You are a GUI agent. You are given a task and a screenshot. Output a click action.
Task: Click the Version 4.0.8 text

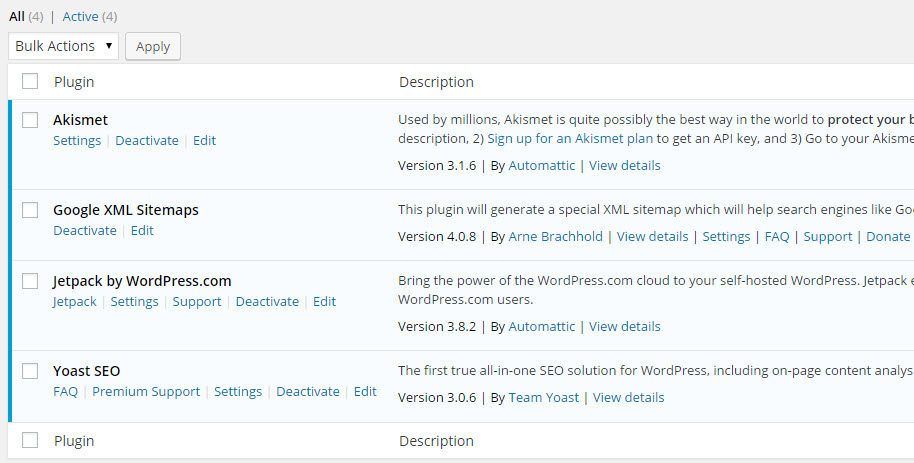click(437, 236)
